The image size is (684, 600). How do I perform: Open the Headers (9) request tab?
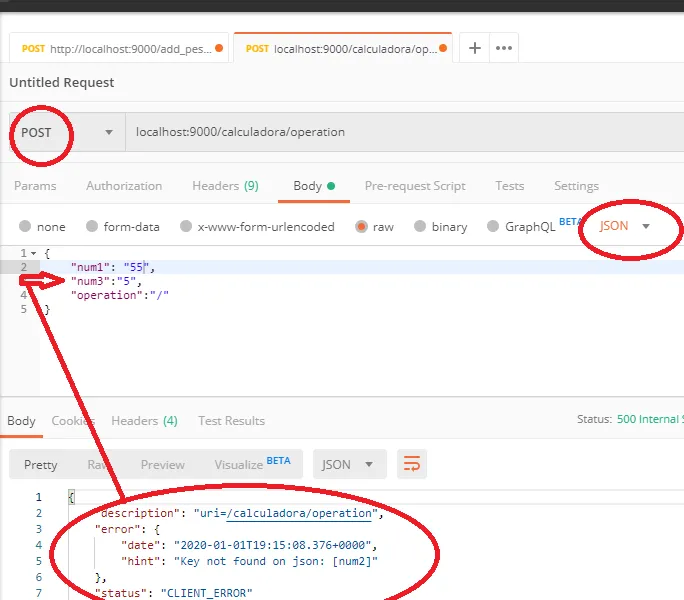[225, 186]
